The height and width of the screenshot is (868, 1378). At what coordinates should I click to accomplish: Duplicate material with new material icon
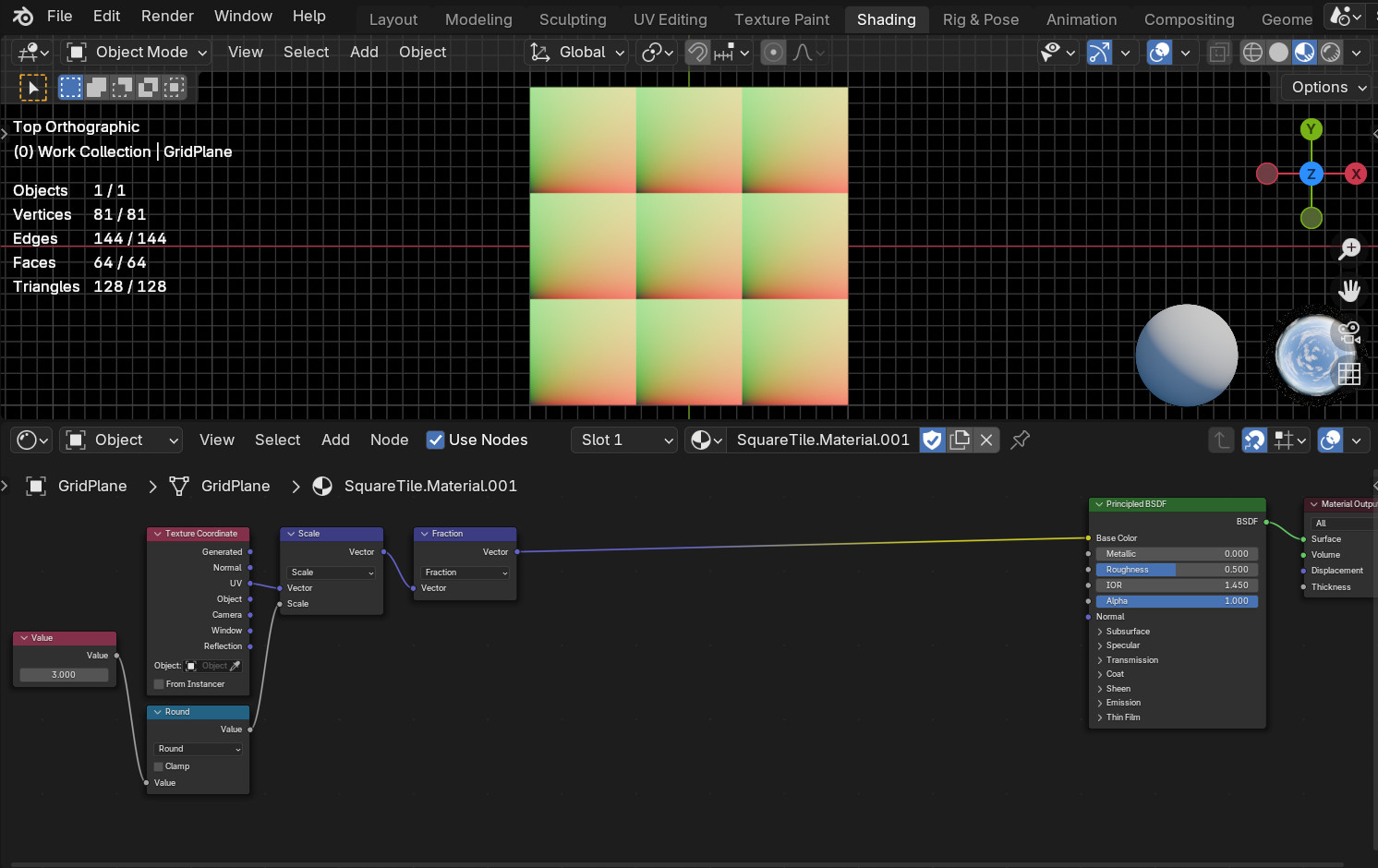pyautogui.click(x=960, y=440)
